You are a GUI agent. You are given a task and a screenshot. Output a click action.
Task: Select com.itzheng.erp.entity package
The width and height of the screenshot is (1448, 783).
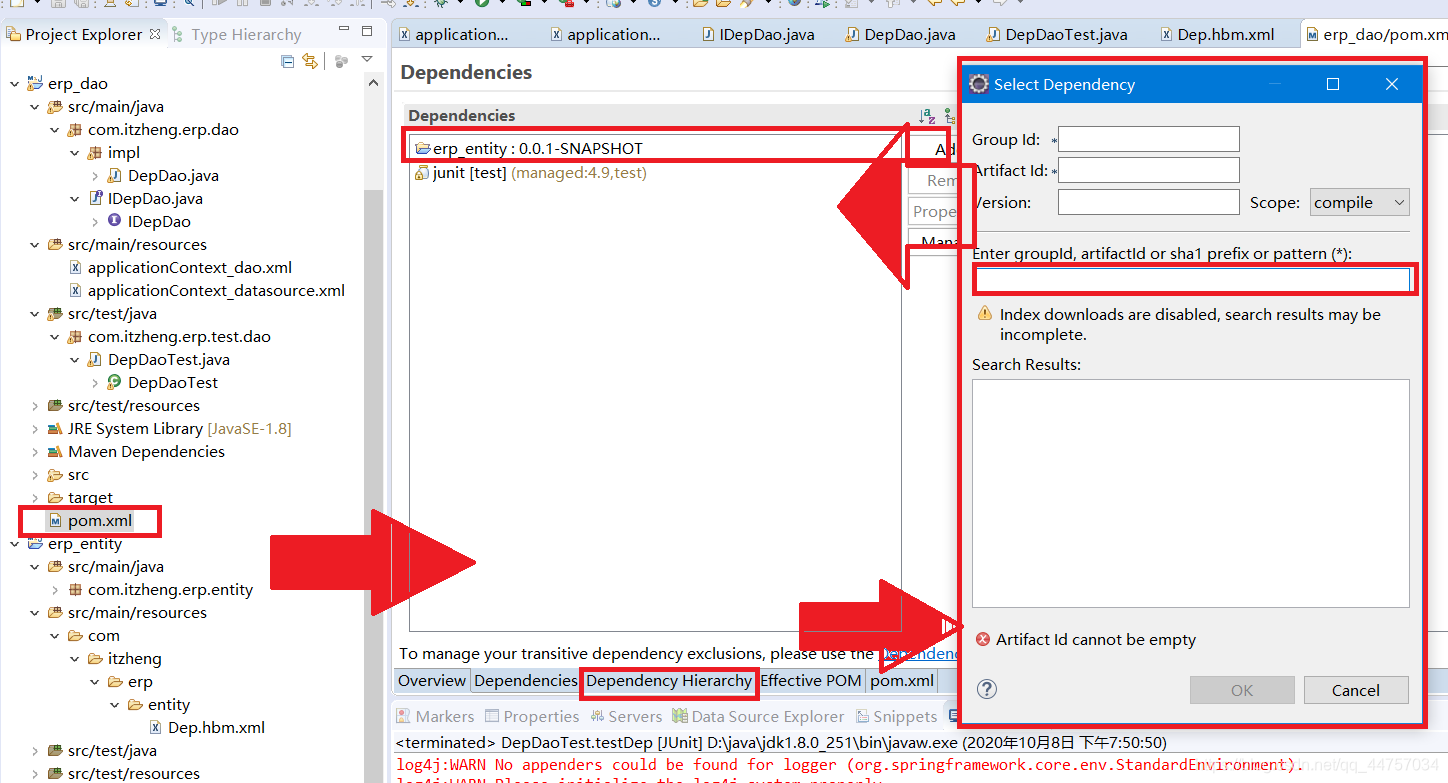point(170,589)
